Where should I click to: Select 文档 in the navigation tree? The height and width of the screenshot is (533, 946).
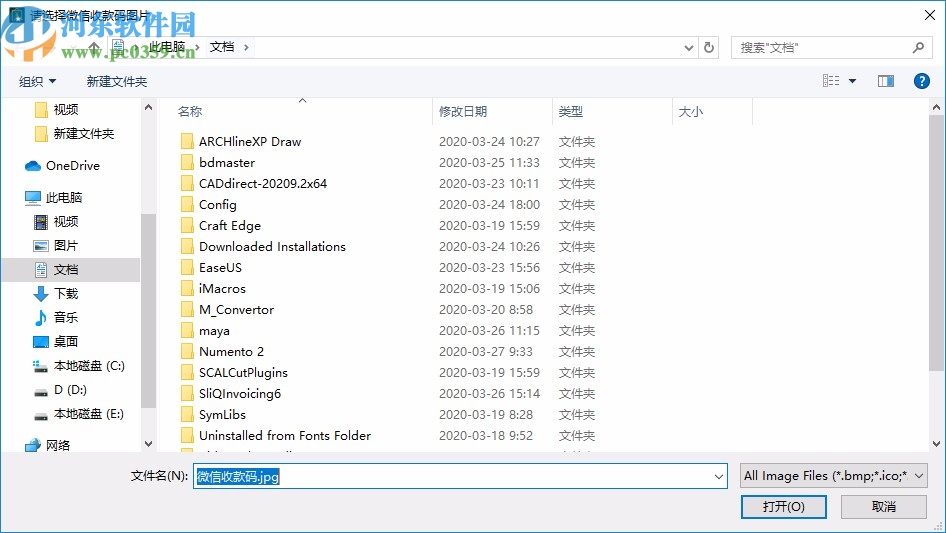click(66, 270)
